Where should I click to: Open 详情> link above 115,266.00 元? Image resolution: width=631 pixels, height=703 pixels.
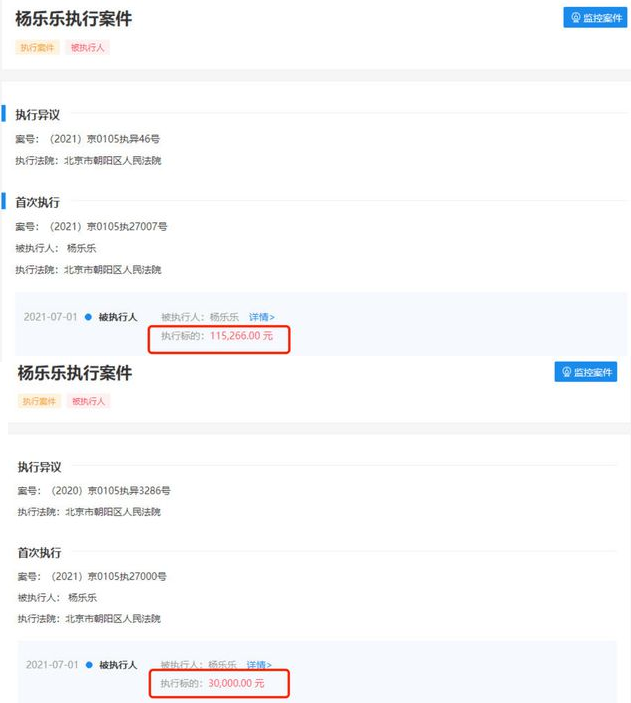261,317
